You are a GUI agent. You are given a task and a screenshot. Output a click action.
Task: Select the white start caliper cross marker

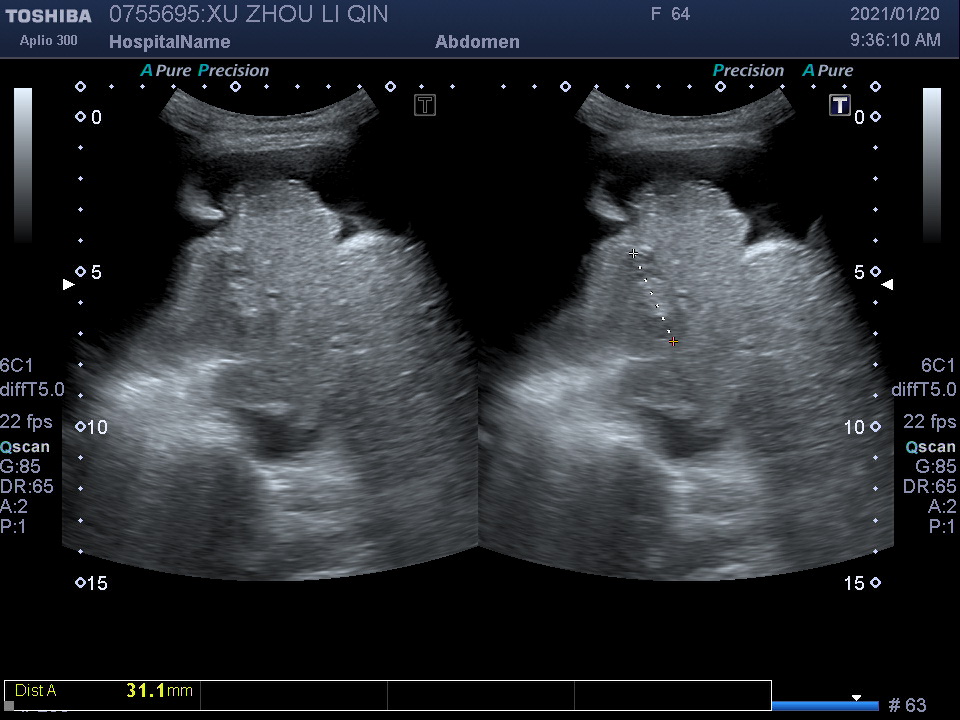[633, 253]
